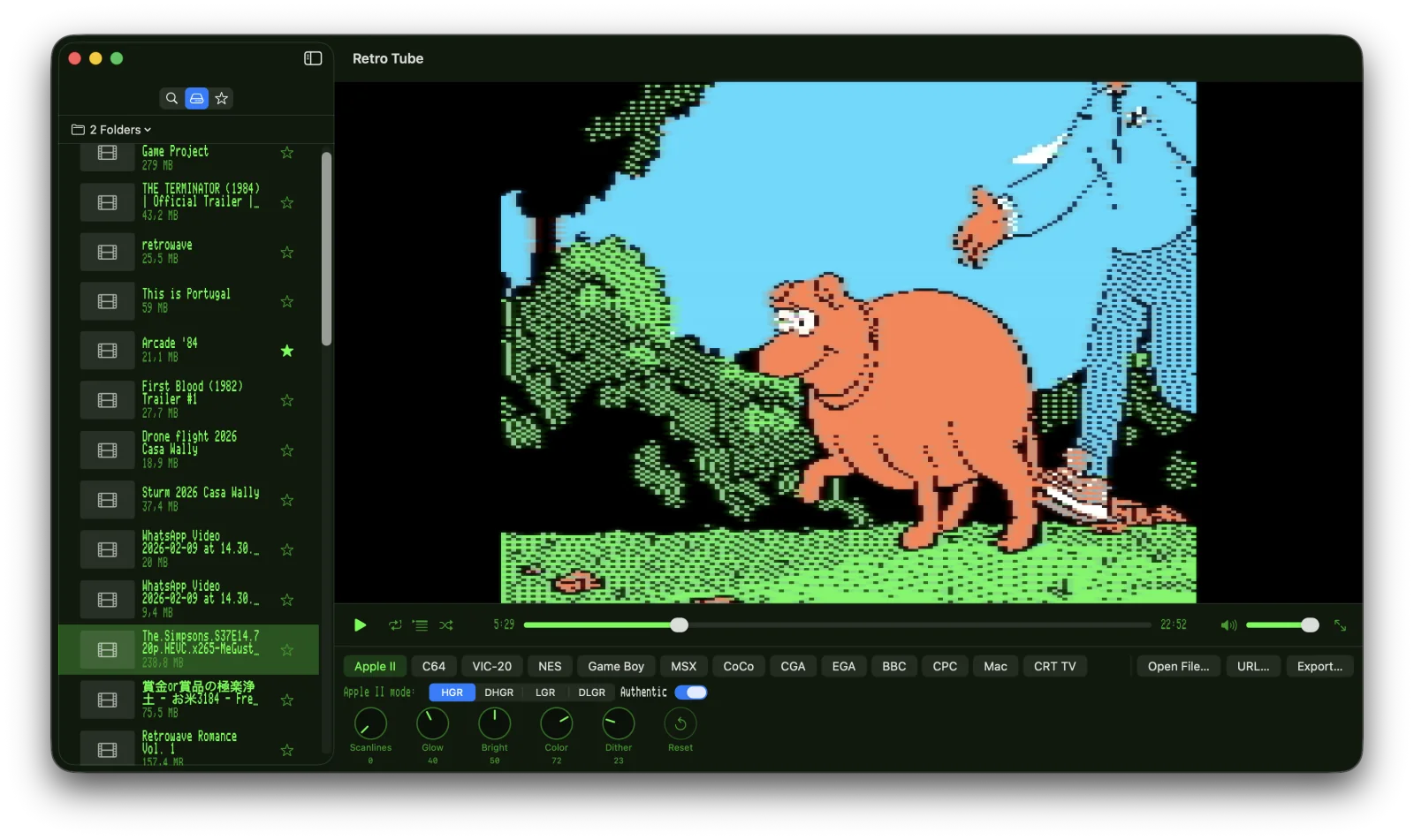Click the Dither knob
This screenshot has height=840, width=1414.
tap(618, 724)
